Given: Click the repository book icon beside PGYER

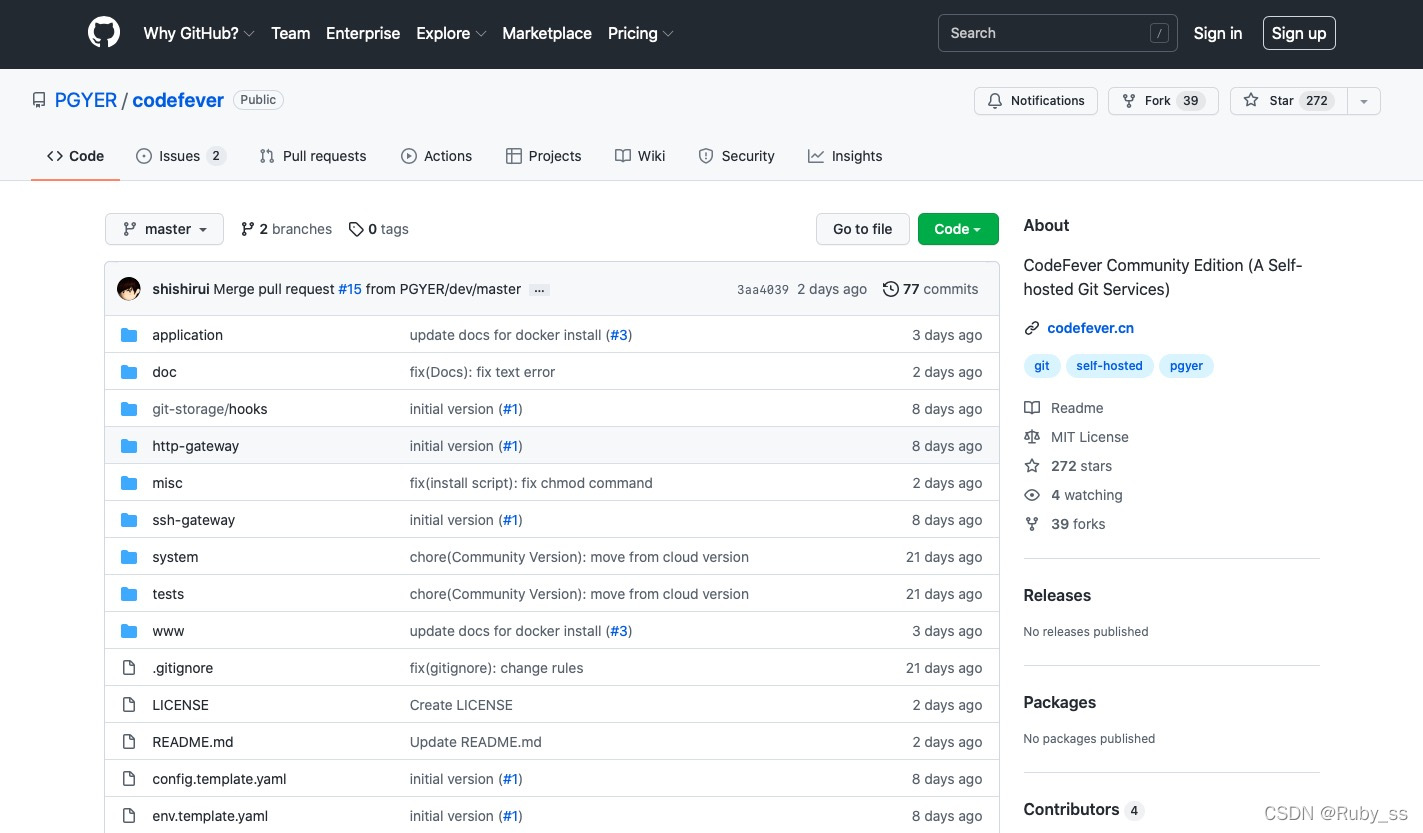Looking at the screenshot, I should [x=39, y=100].
